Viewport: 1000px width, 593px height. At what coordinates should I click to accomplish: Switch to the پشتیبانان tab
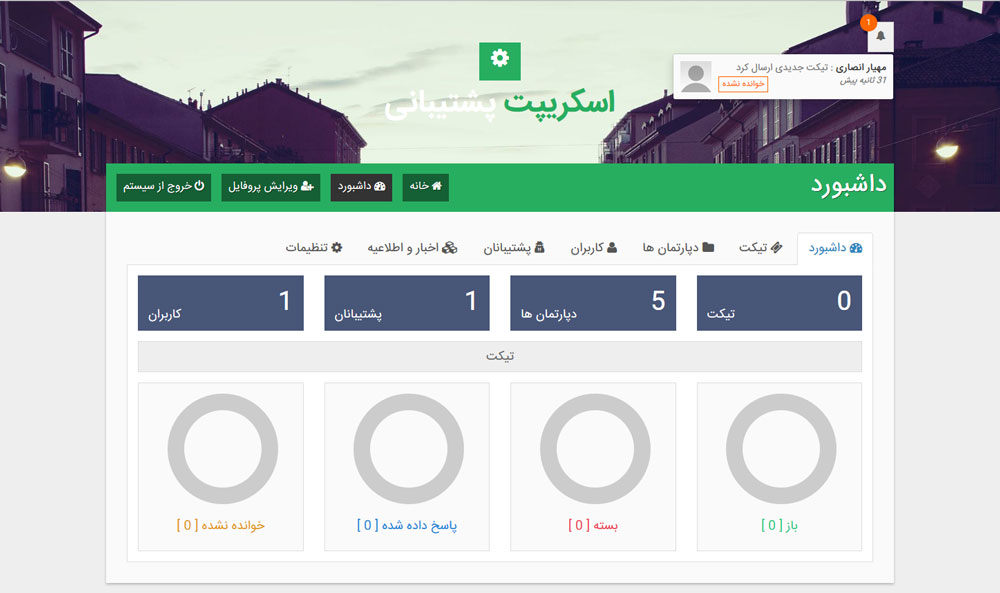click(x=513, y=248)
